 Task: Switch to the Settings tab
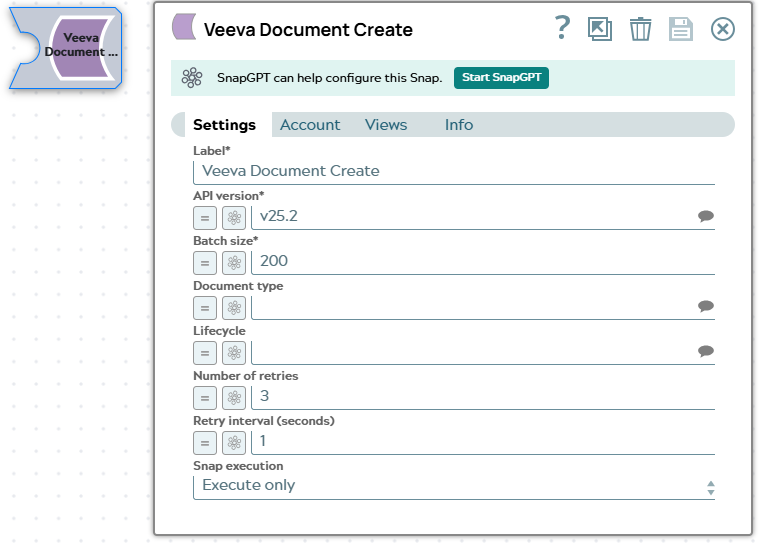coord(224,125)
